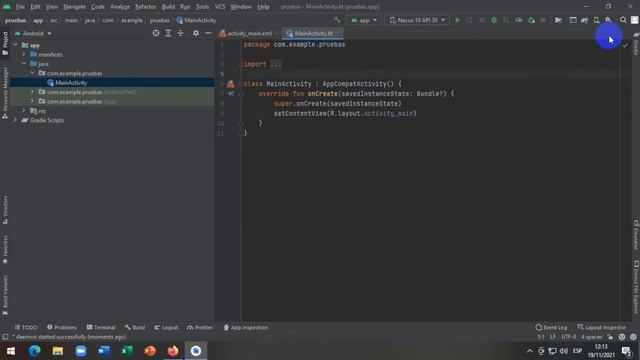The width and height of the screenshot is (640, 360).
Task: Open the Layout Inspector
Action: point(602,327)
